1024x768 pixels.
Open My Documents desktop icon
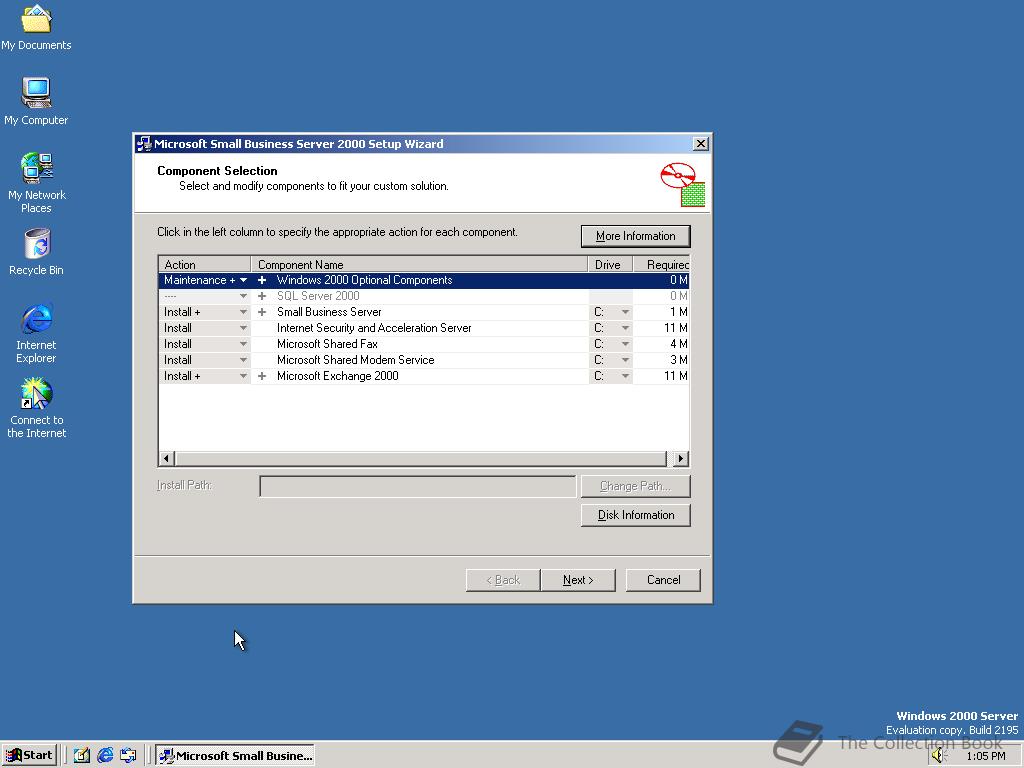pyautogui.click(x=36, y=27)
